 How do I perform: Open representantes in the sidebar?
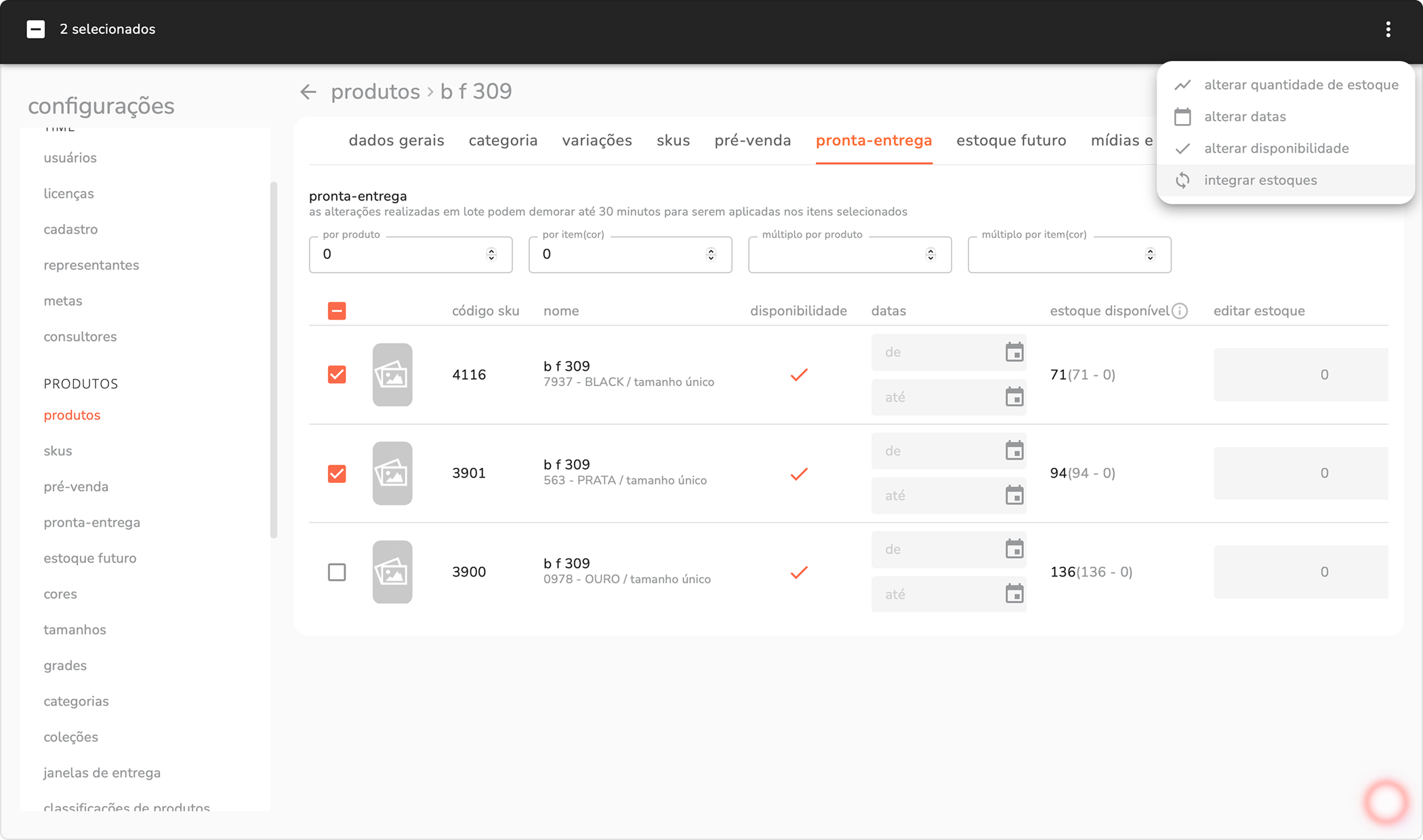91,265
